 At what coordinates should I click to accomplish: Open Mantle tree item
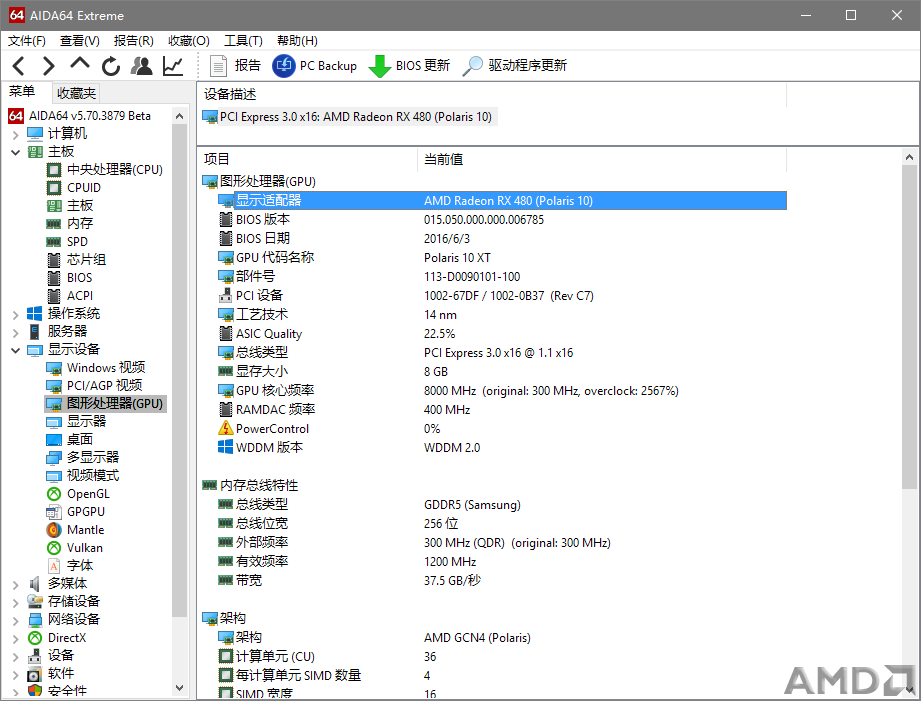click(85, 530)
